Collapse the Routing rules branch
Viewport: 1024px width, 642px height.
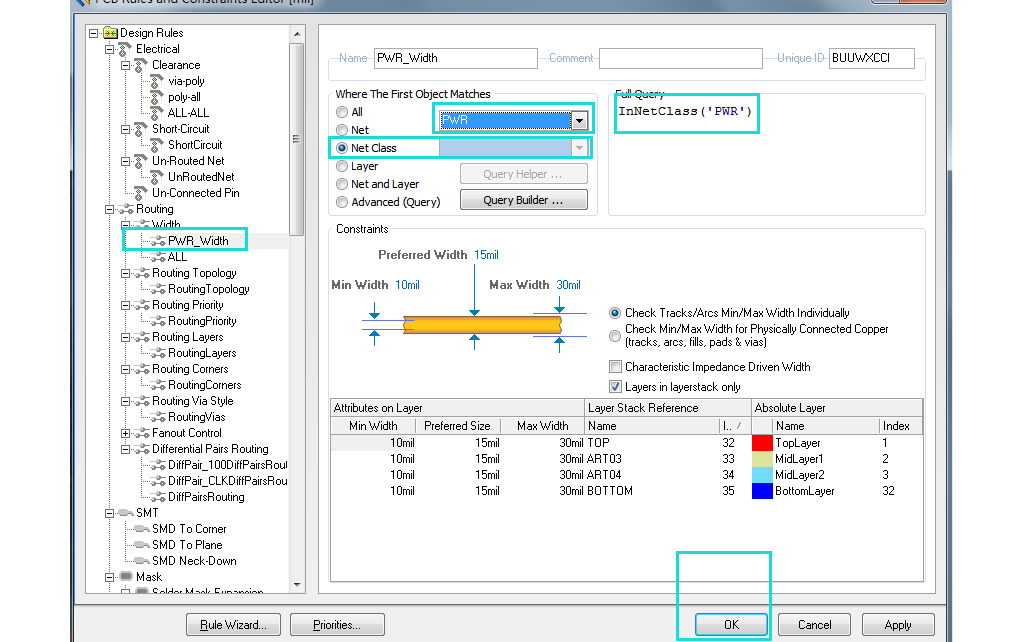click(110, 209)
